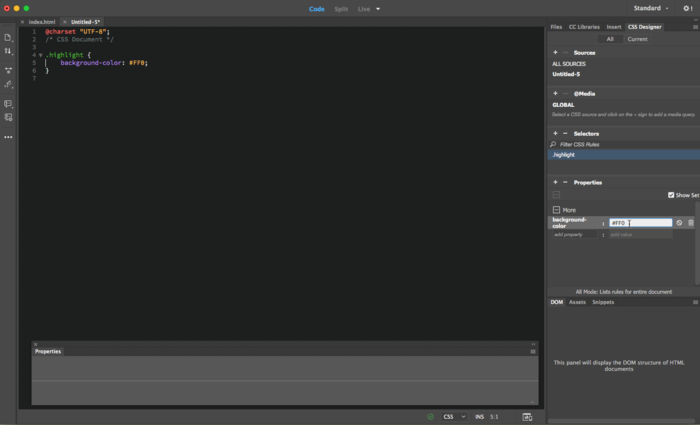Screen dimensions: 700x425
Task: Click the green check status icon
Action: (x=430, y=416)
